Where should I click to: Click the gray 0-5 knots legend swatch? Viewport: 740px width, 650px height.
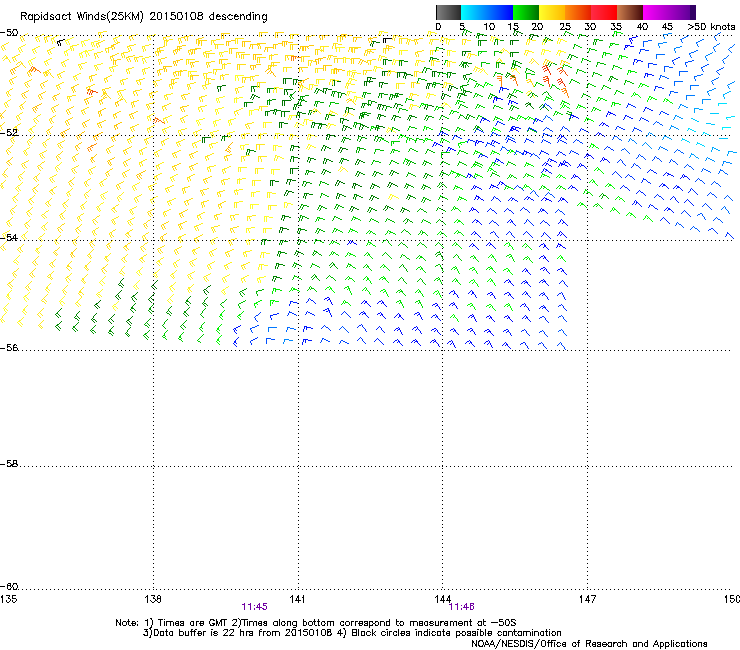[448, 12]
